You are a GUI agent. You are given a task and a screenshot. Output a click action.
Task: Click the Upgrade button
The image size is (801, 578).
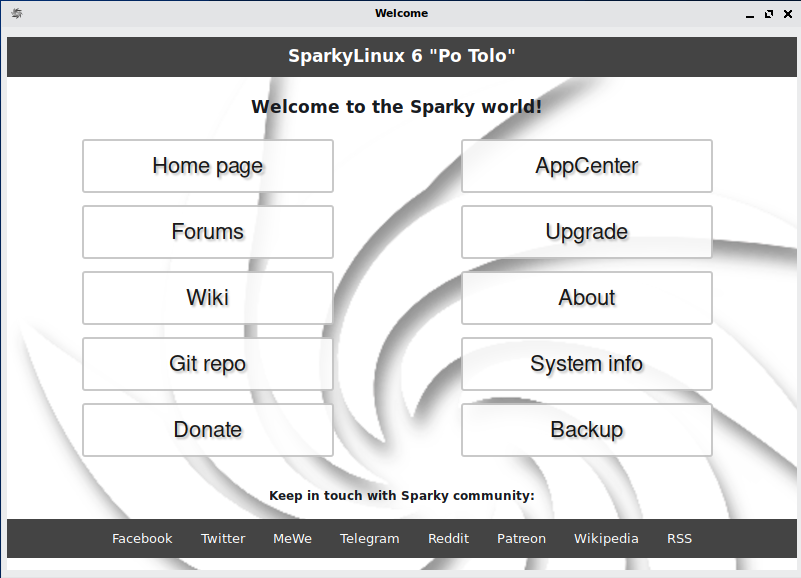tap(586, 232)
